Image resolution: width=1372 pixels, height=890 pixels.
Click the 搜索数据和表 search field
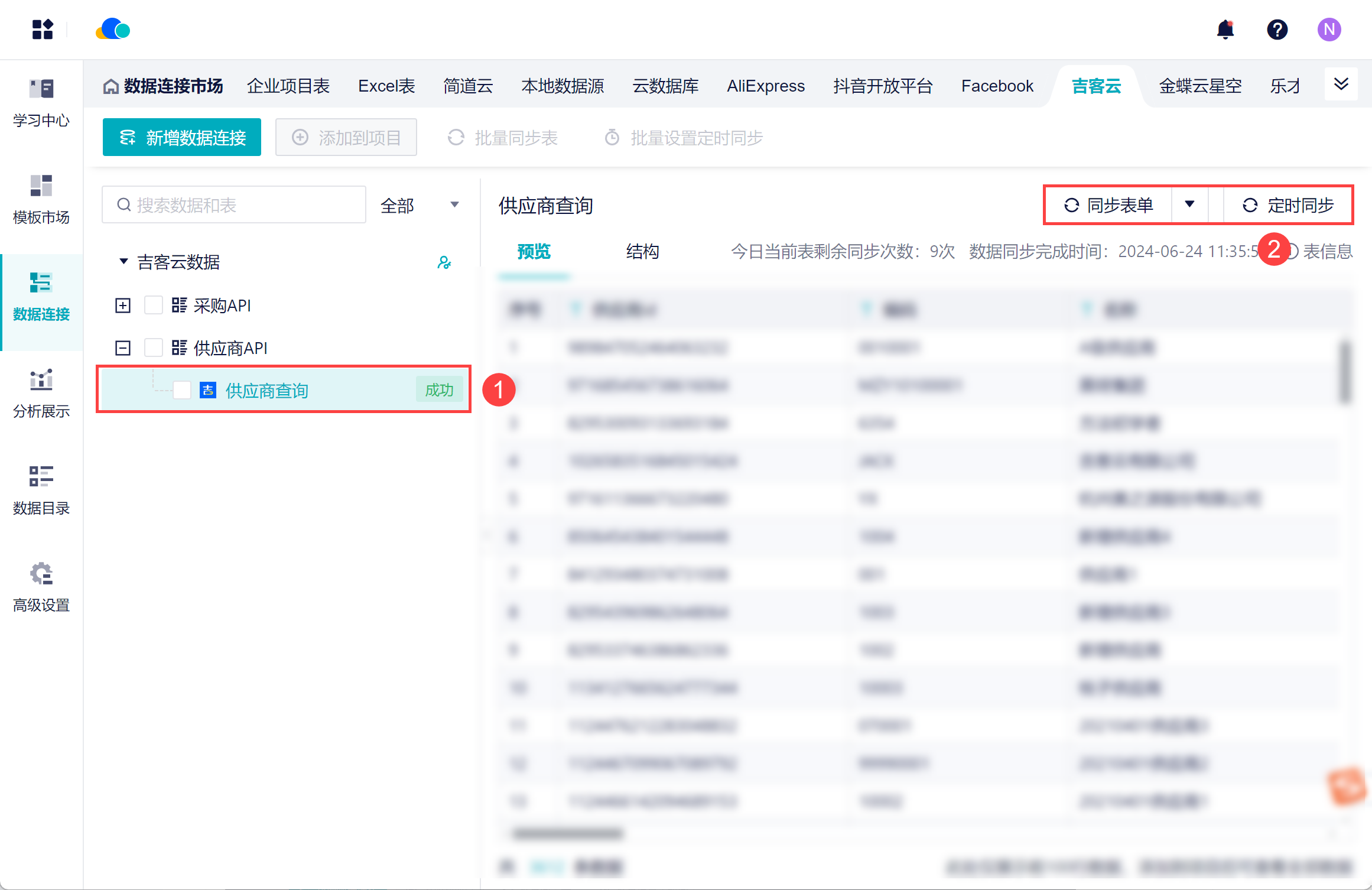point(242,205)
